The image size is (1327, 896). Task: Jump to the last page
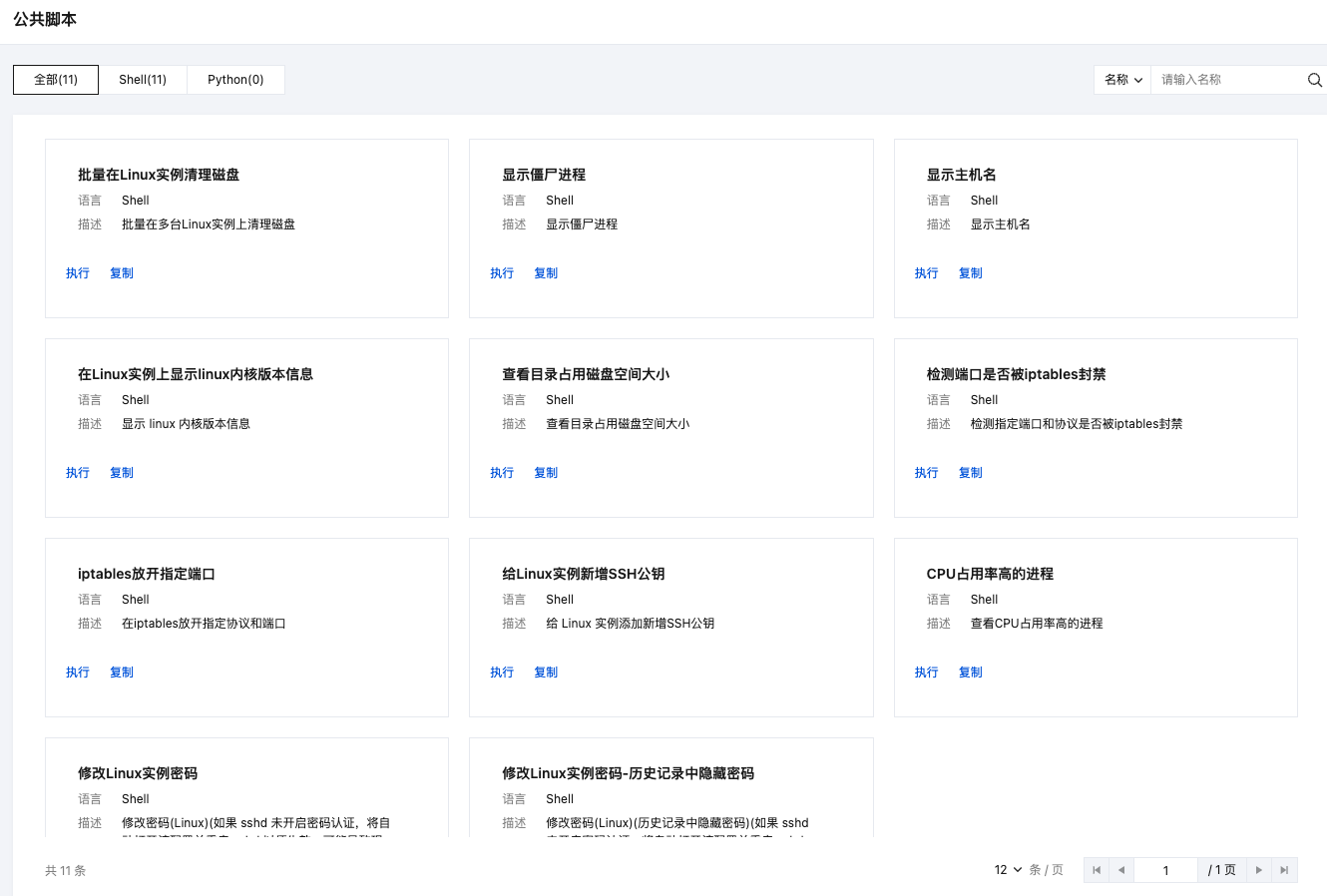click(x=1284, y=870)
